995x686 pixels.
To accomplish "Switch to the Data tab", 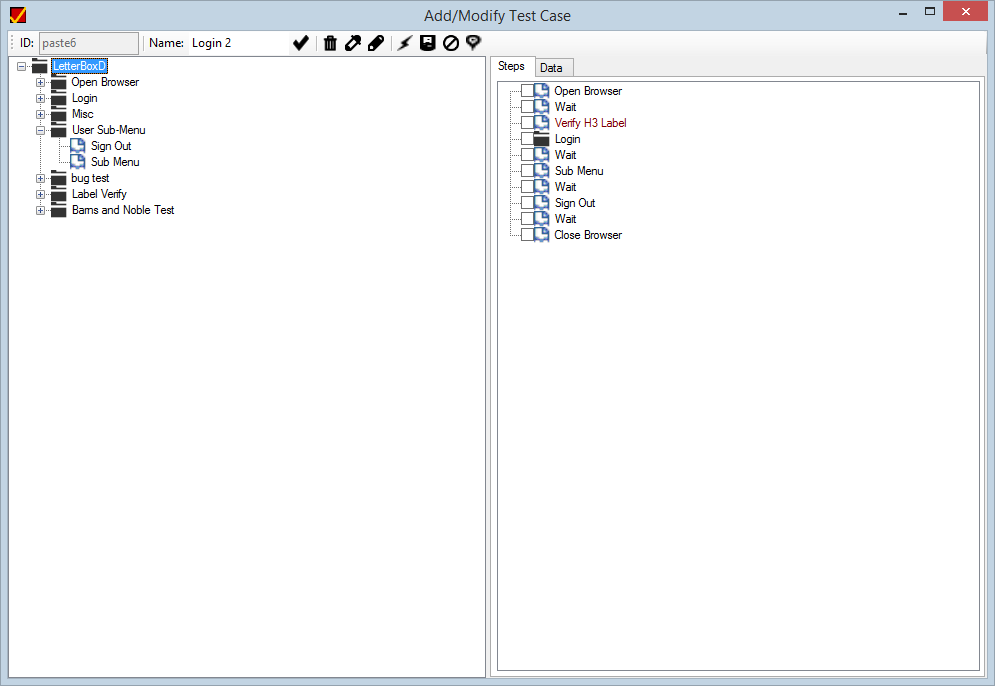I will [x=554, y=68].
